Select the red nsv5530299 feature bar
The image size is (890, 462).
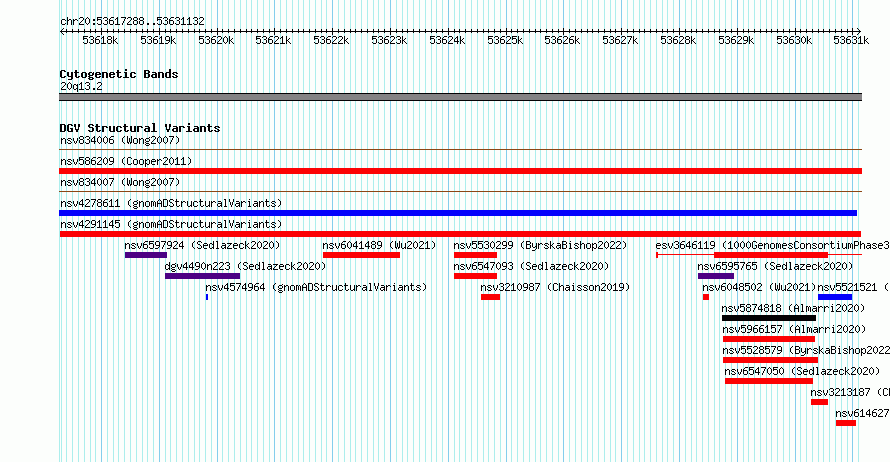[476, 255]
